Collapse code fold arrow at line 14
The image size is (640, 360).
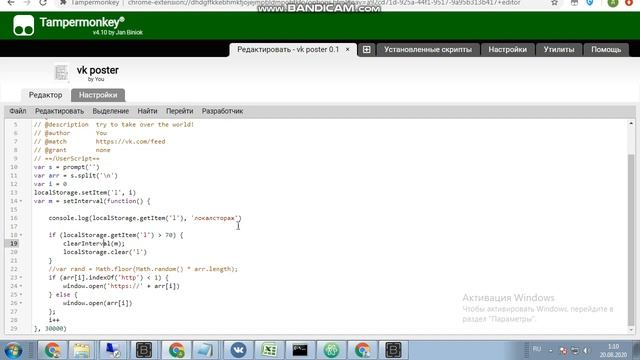coord(21,201)
